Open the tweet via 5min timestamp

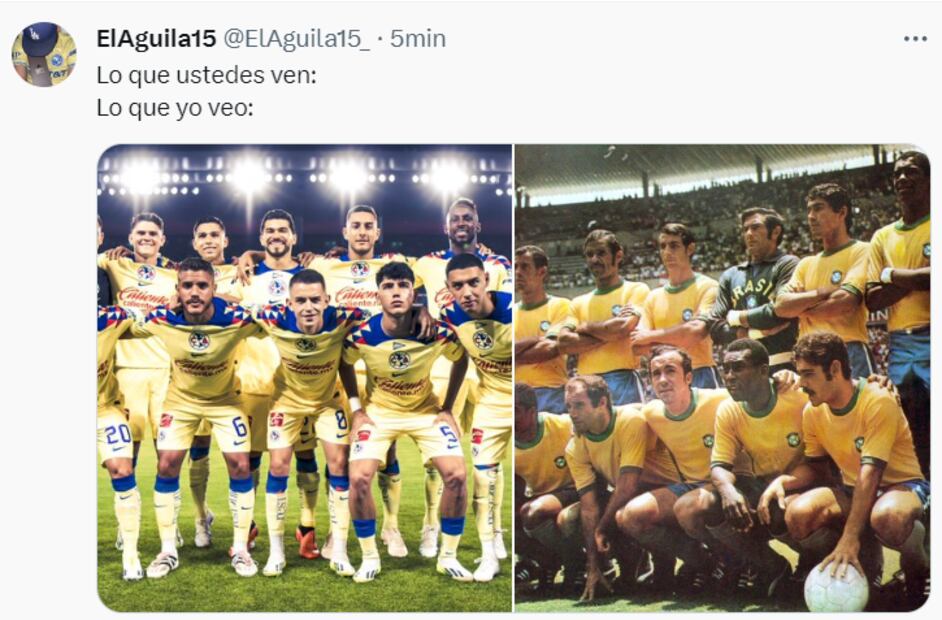coord(418,39)
